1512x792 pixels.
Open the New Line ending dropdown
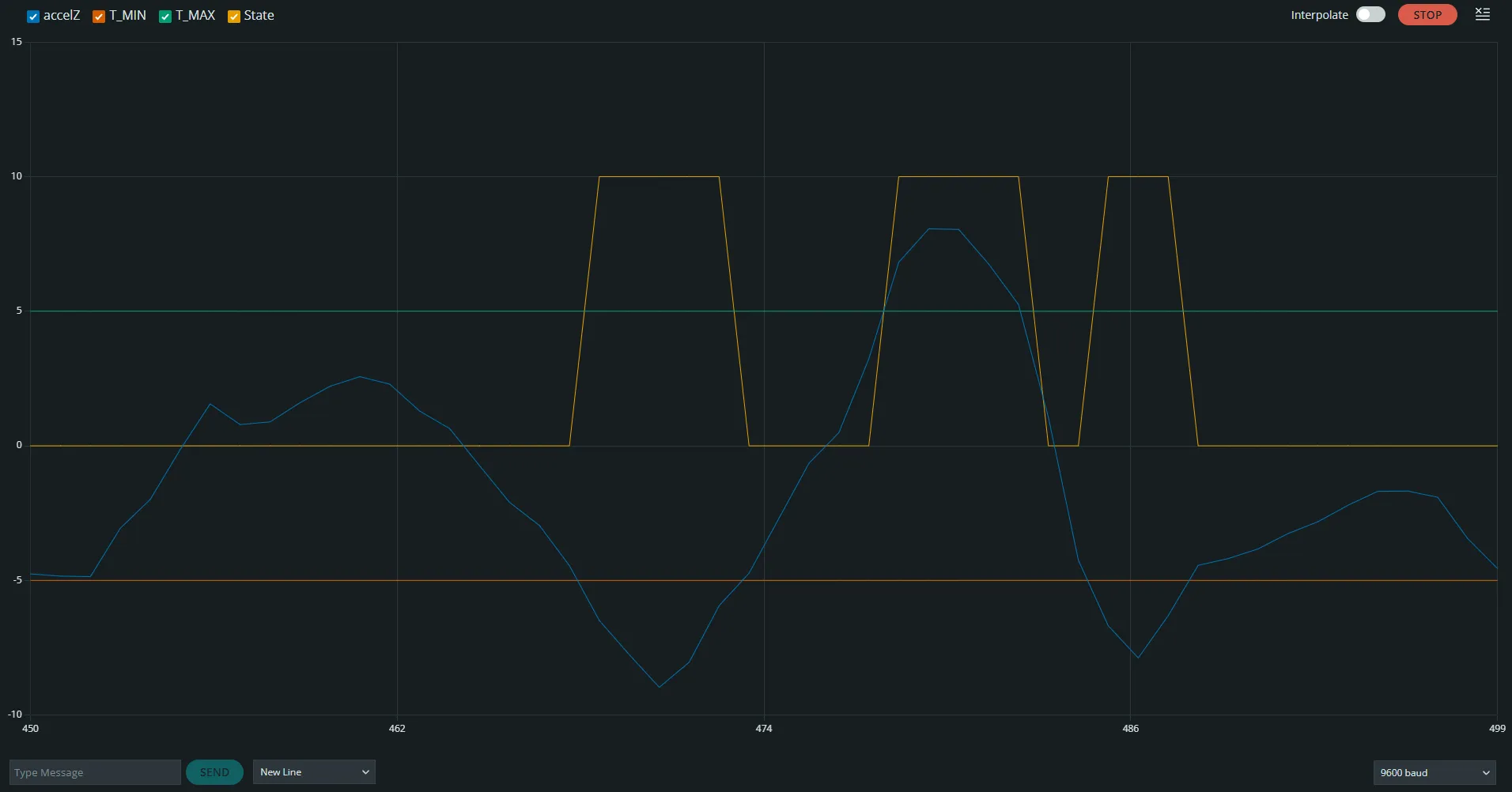pyautogui.click(x=314, y=772)
